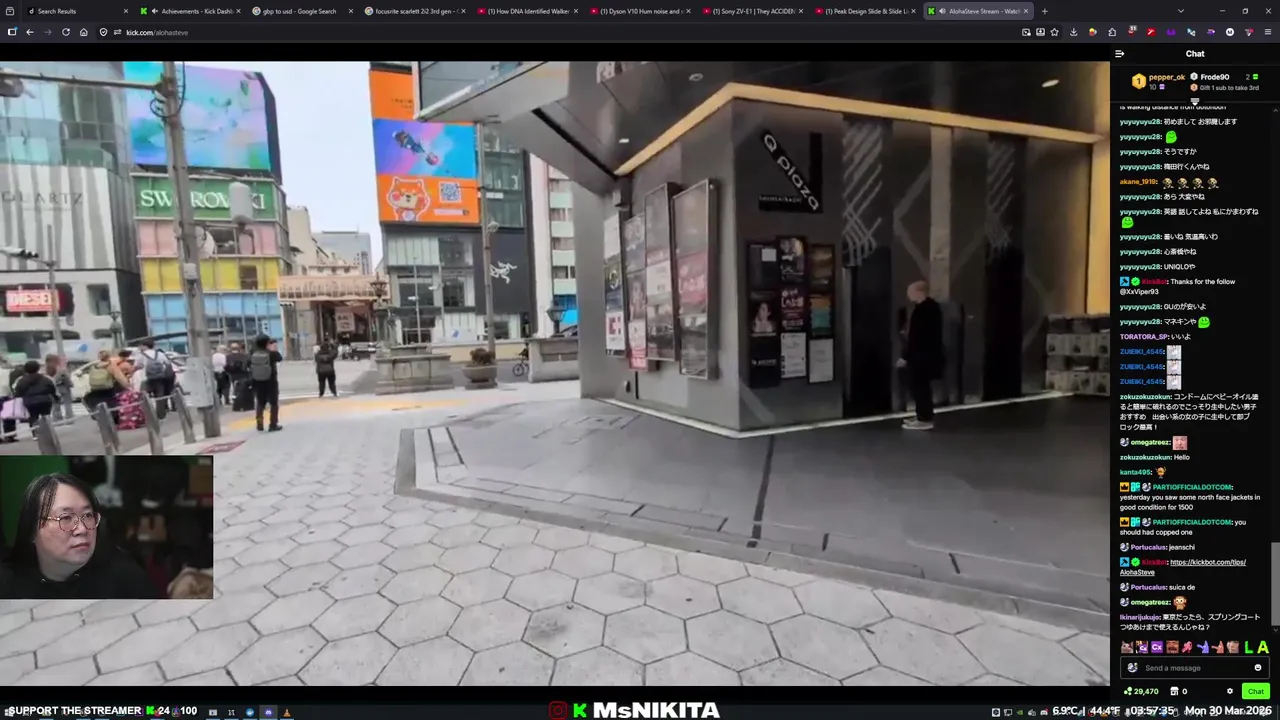Image resolution: width=1280 pixels, height=720 pixels.
Task: Click Discord icon in taskbar
Action: click(x=267, y=712)
